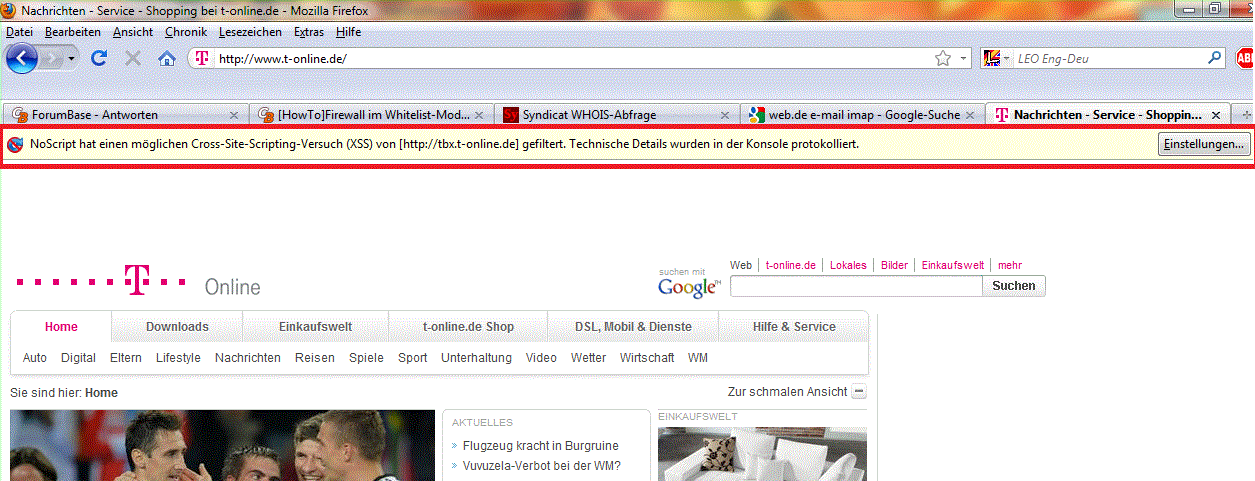The height and width of the screenshot is (481, 1255).
Task: Click the Suchen button
Action: (1013, 286)
